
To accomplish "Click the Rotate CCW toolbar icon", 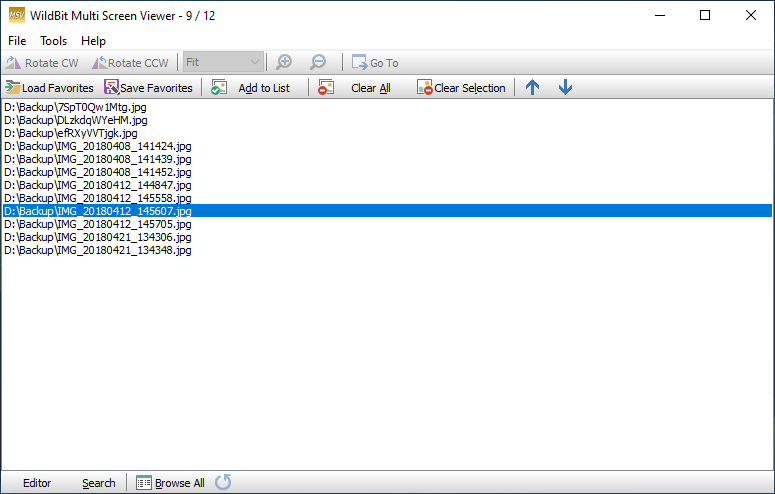I will (x=99, y=63).
